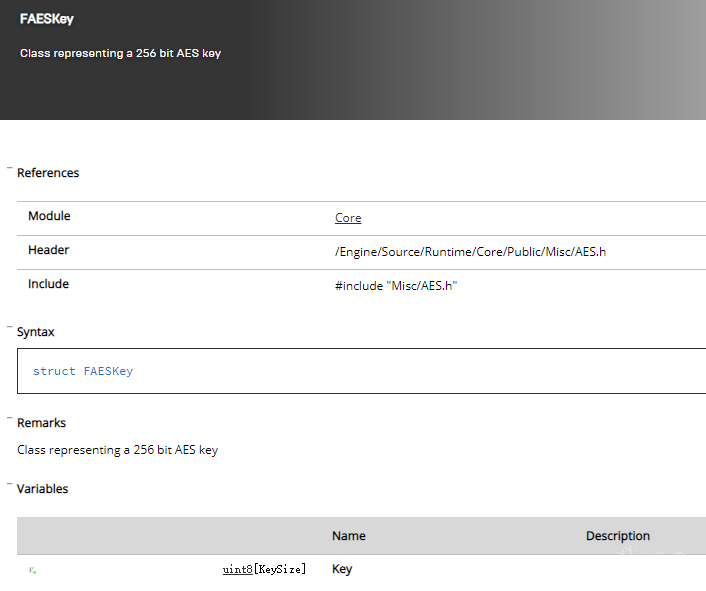Click the Description column header
706x591 pixels.
617,536
